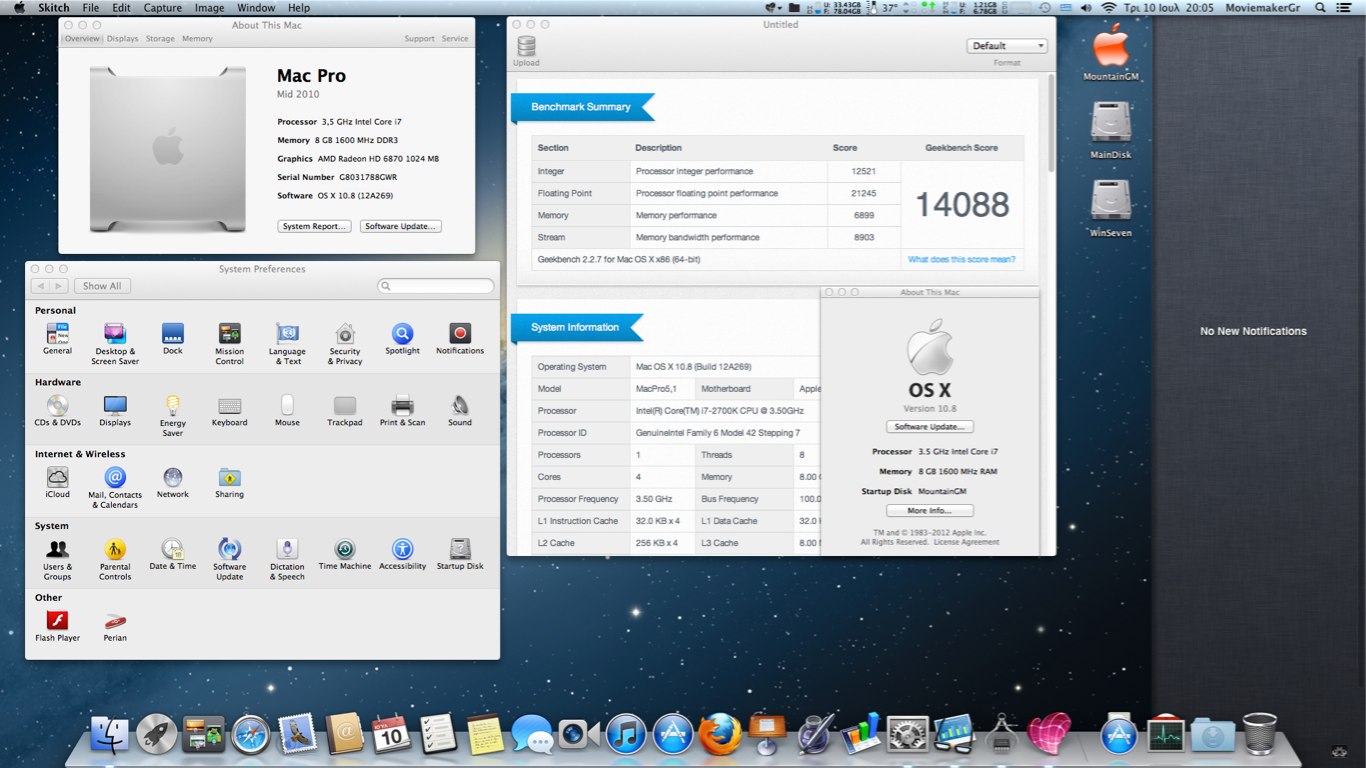Switch to Displays tab in About This Mac
Image resolution: width=1366 pixels, height=768 pixels.
(x=122, y=39)
